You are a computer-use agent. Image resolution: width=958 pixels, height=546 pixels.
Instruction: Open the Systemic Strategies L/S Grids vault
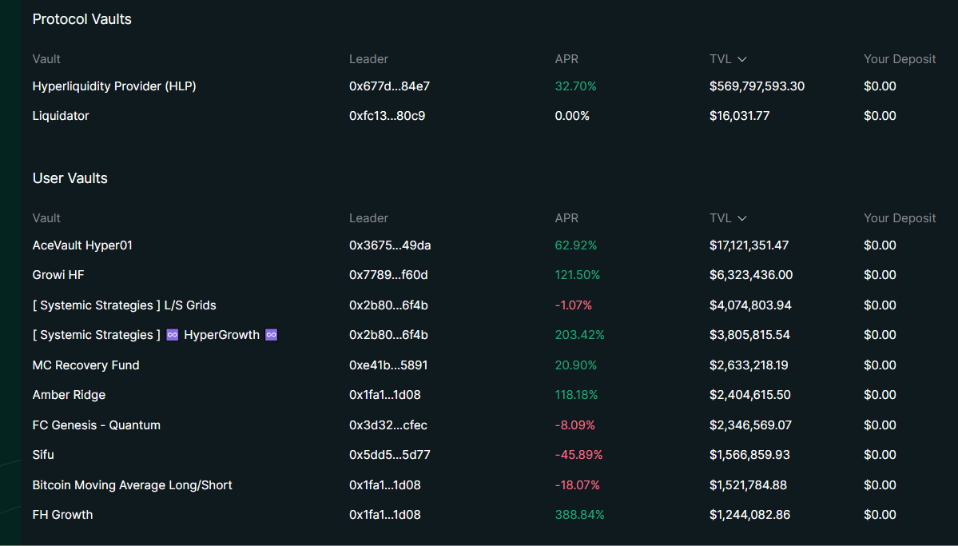[124, 305]
